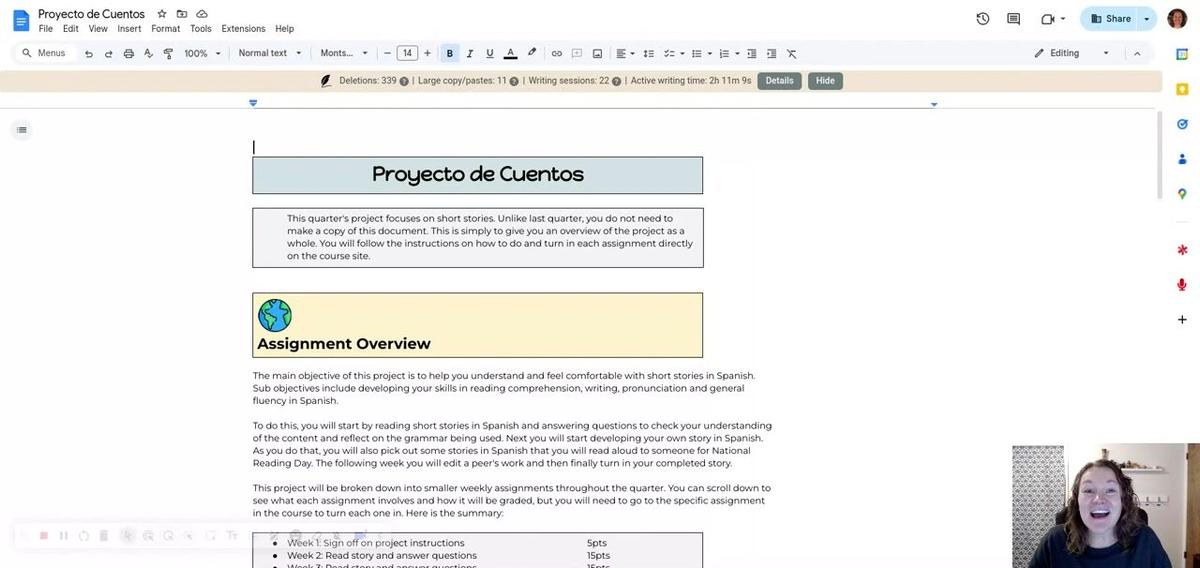Open the Google Docs home icon

20,20
